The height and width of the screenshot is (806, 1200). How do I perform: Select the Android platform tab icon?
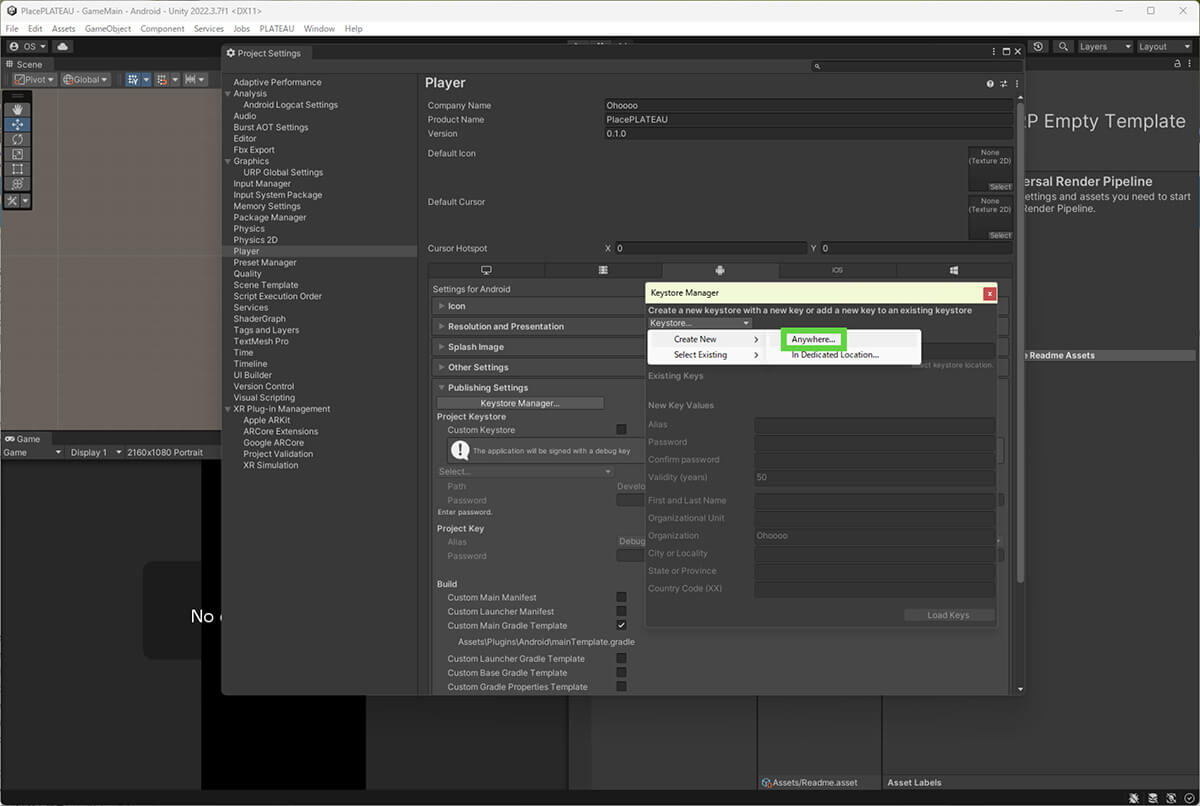pyautogui.click(x=720, y=270)
